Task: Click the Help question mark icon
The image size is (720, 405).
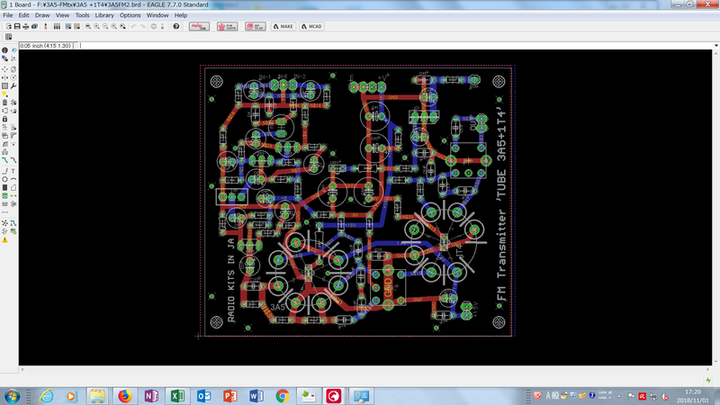Action: tap(177, 26)
